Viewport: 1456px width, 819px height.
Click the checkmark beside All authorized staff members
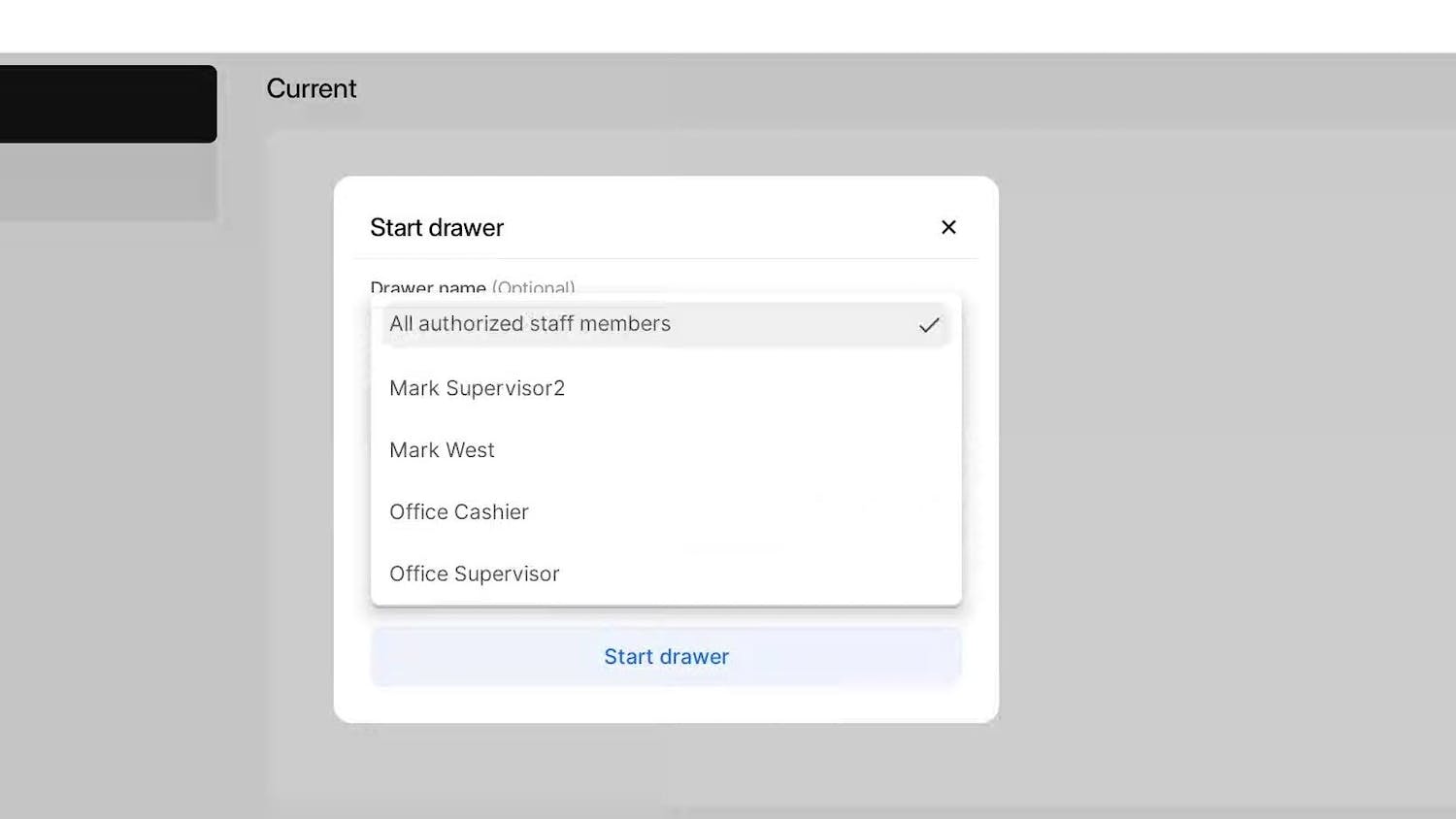point(929,325)
